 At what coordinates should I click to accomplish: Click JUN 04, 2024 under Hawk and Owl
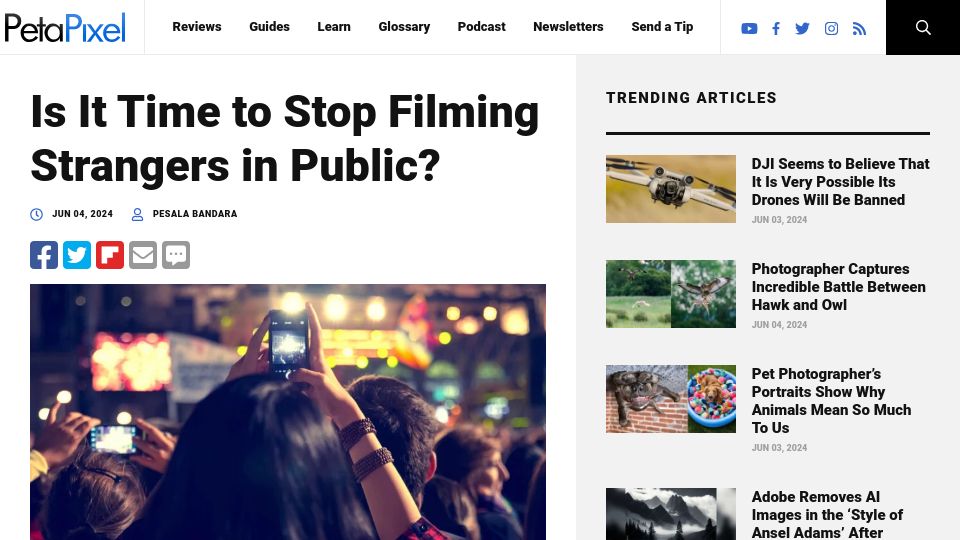tap(779, 324)
